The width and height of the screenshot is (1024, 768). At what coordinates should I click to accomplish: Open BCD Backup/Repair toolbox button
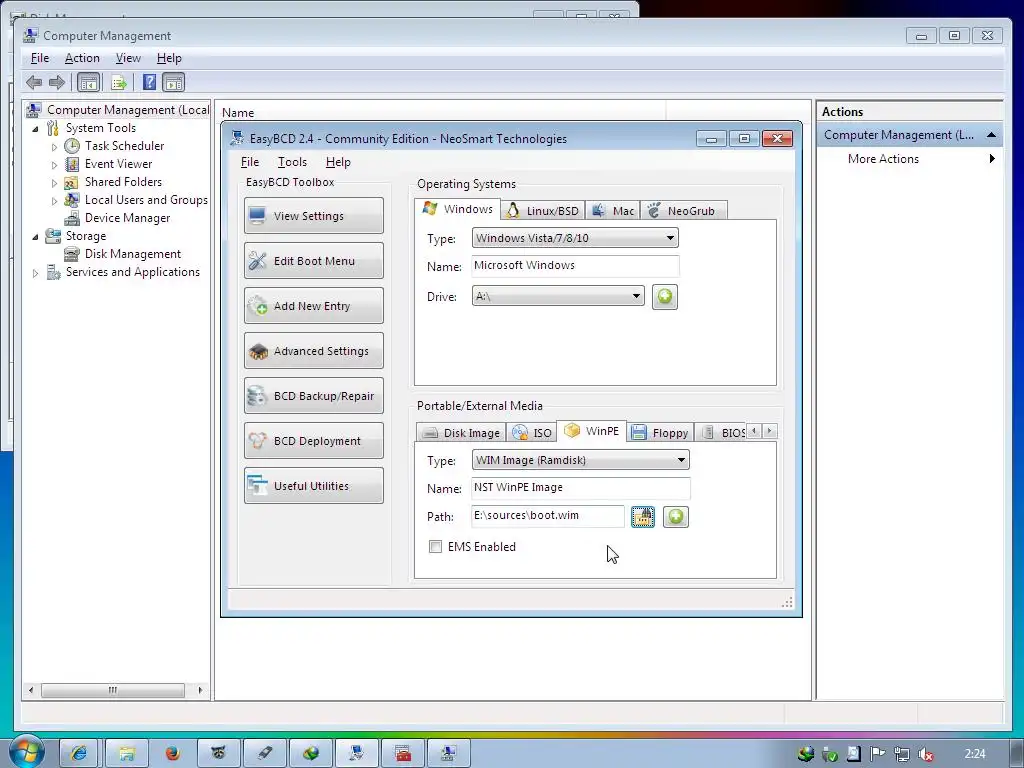click(313, 396)
